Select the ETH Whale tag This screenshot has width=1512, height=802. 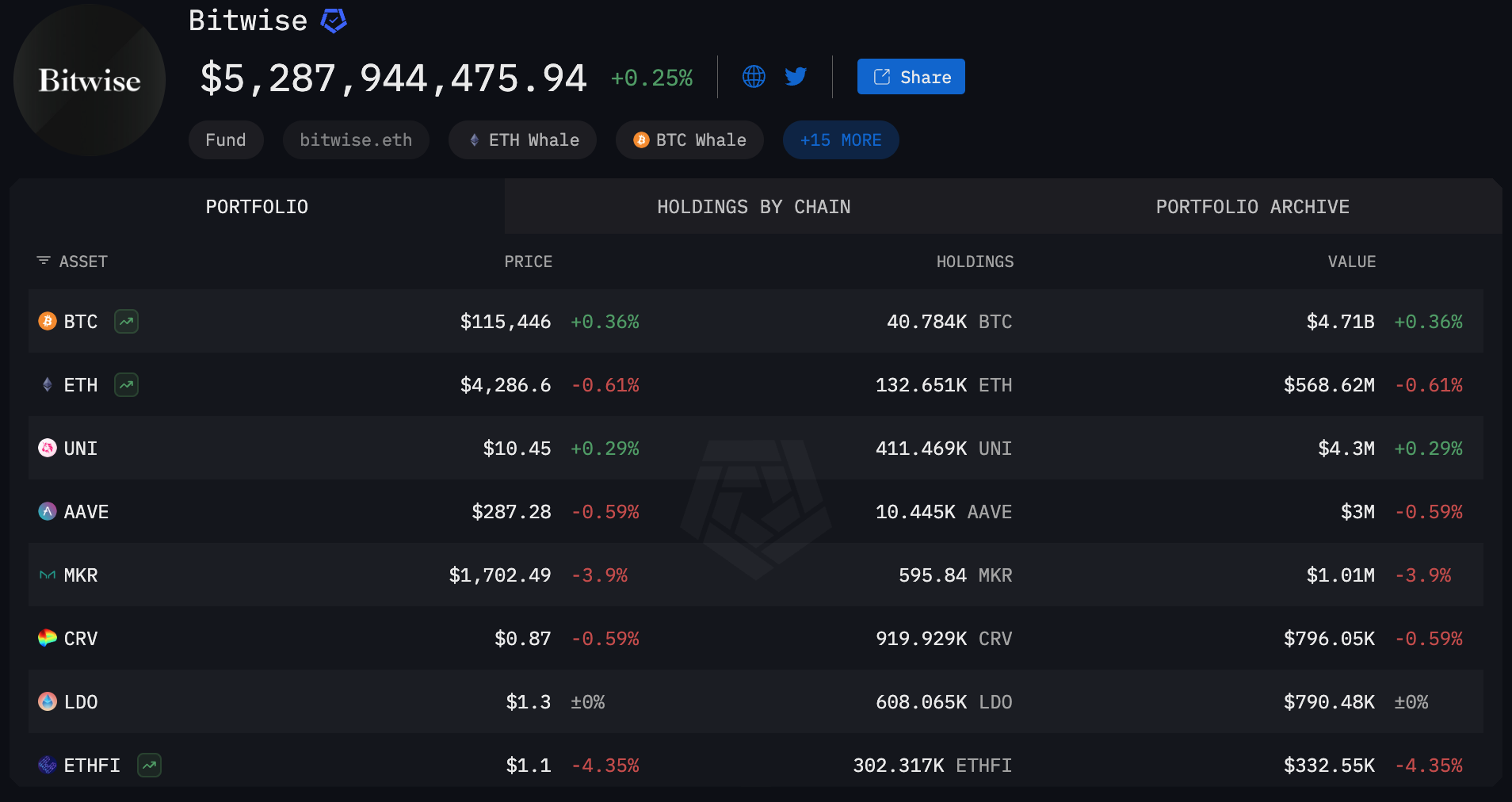(522, 140)
